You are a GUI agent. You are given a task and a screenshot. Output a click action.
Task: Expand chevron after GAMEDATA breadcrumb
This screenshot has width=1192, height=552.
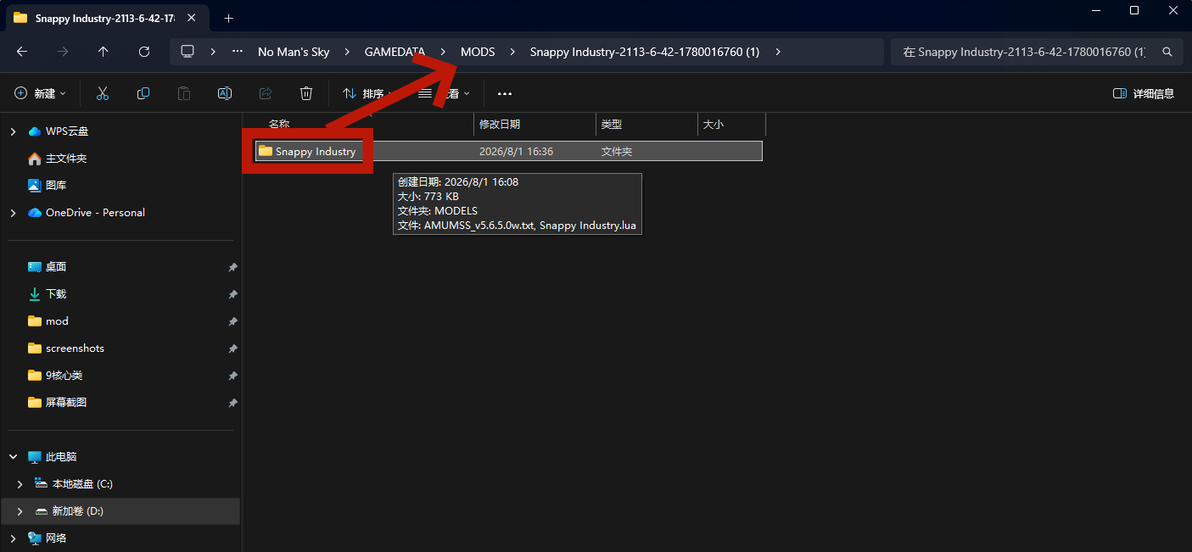(x=442, y=52)
